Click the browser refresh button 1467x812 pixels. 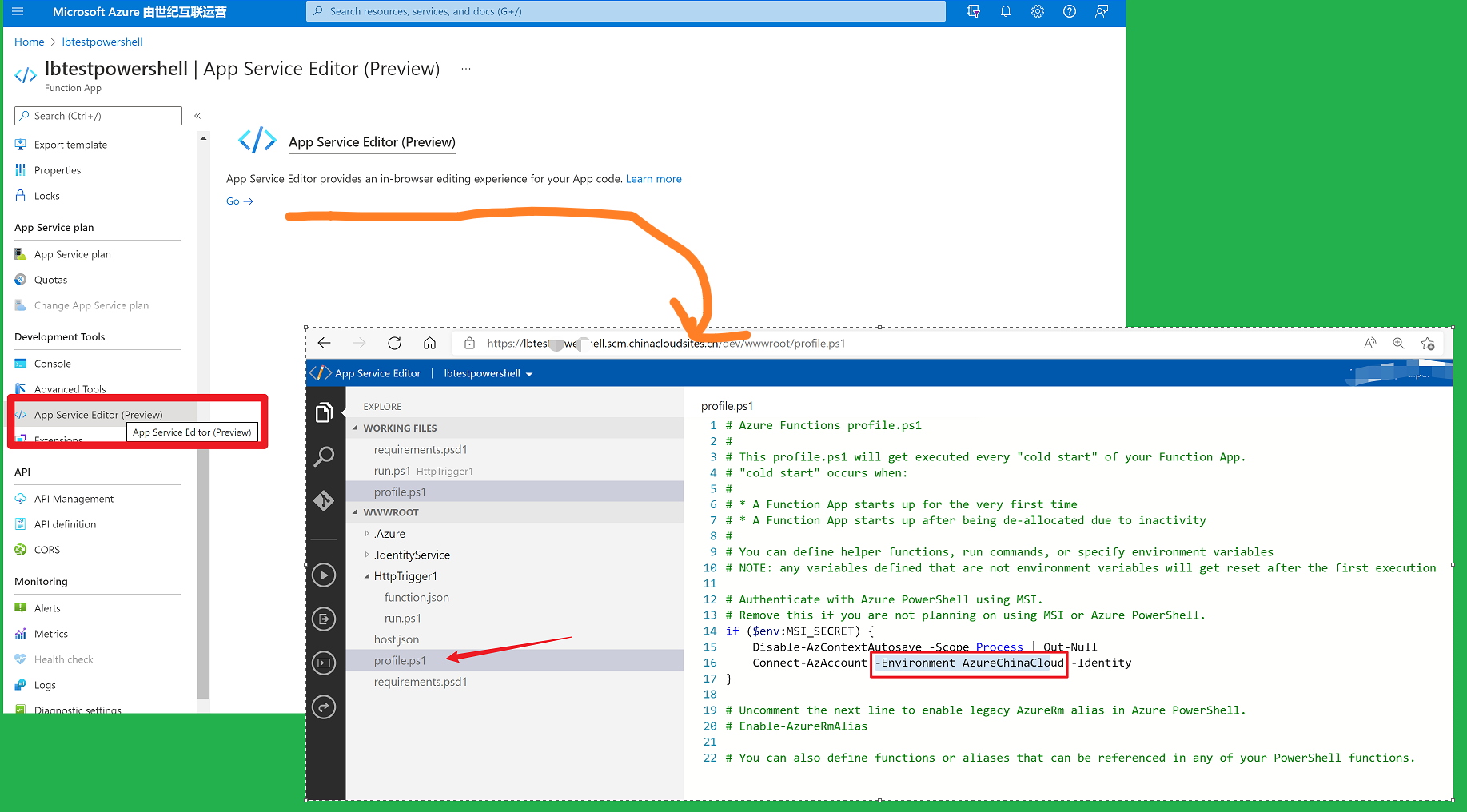click(394, 344)
